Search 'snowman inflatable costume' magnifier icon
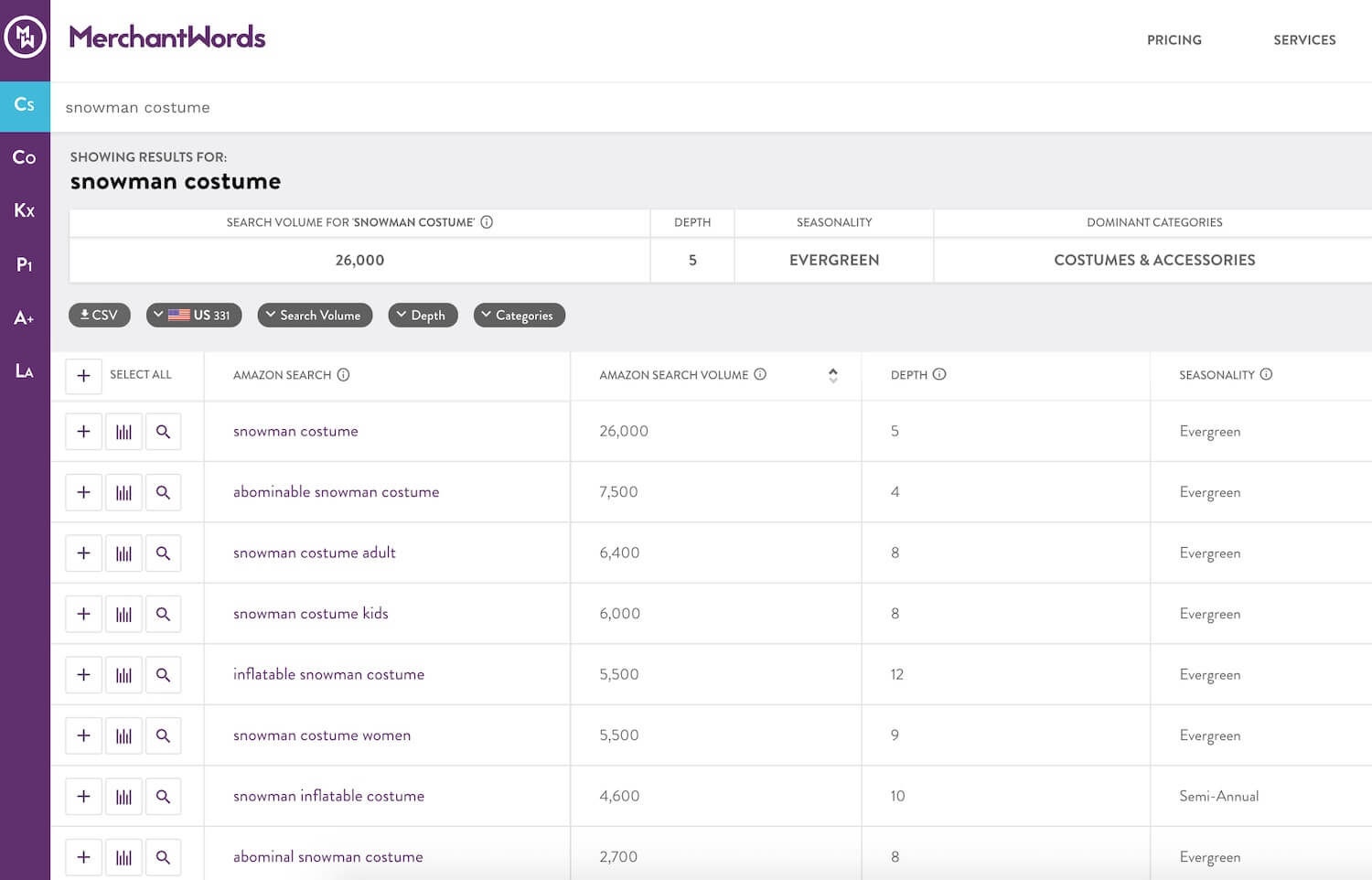 tap(163, 797)
